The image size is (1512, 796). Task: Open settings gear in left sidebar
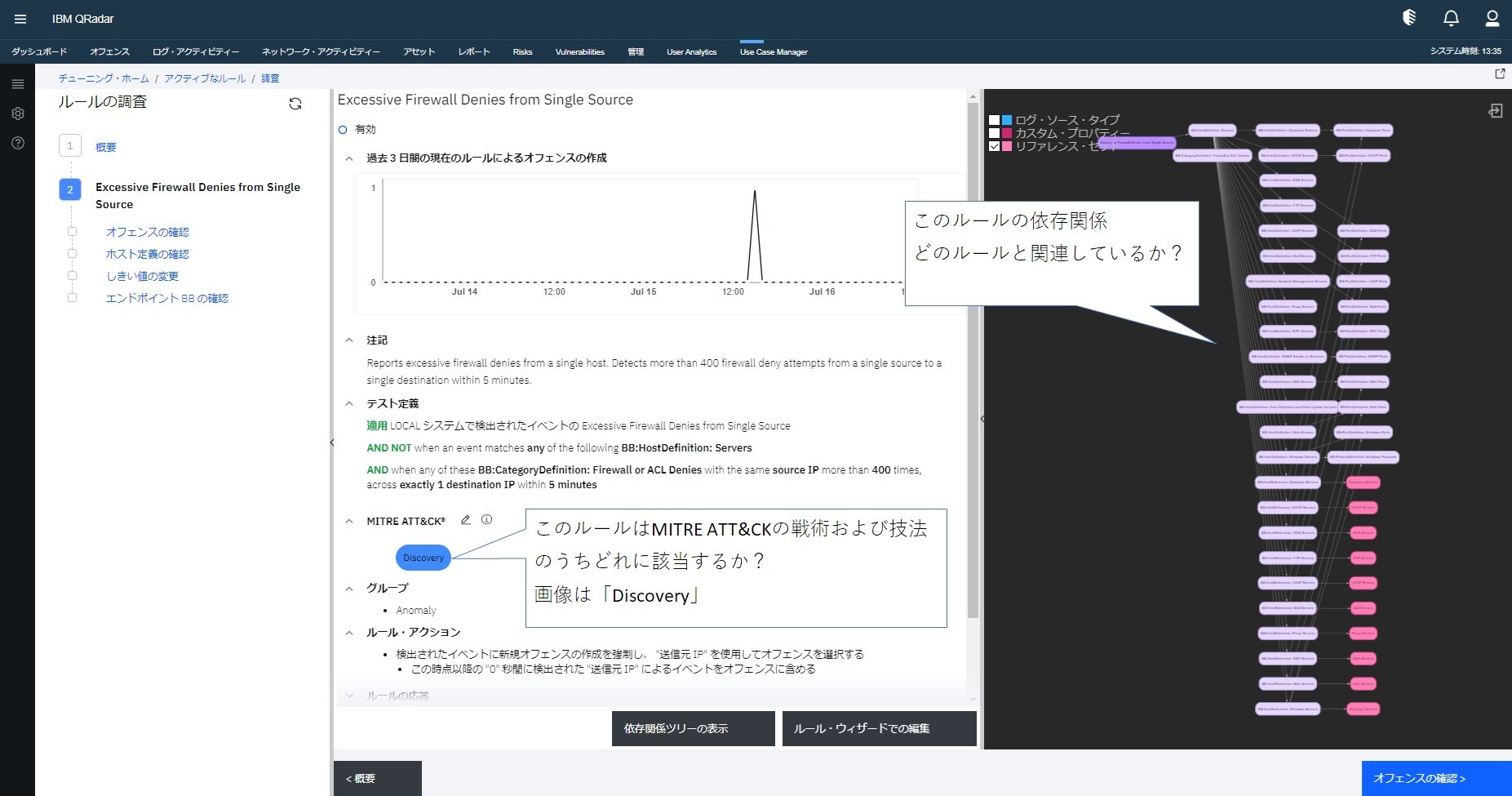coord(18,113)
